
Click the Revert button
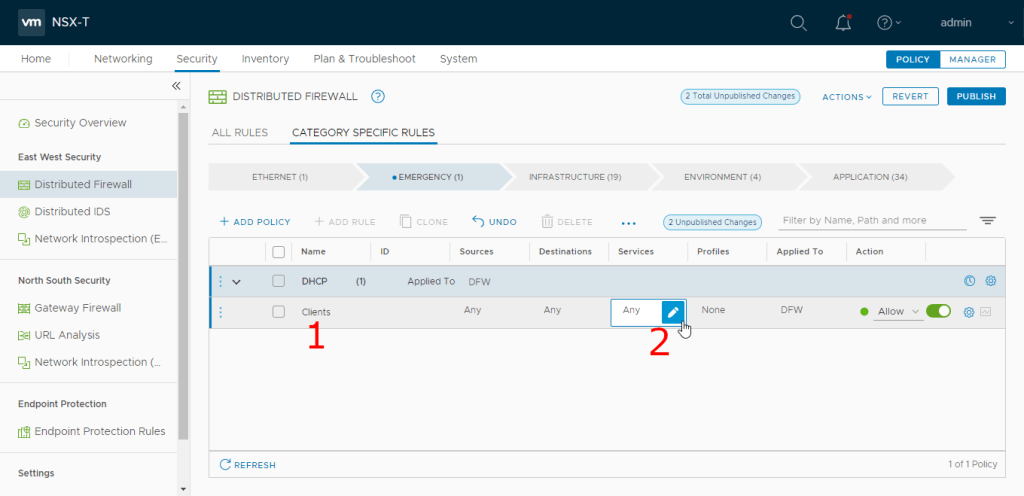[x=908, y=97]
